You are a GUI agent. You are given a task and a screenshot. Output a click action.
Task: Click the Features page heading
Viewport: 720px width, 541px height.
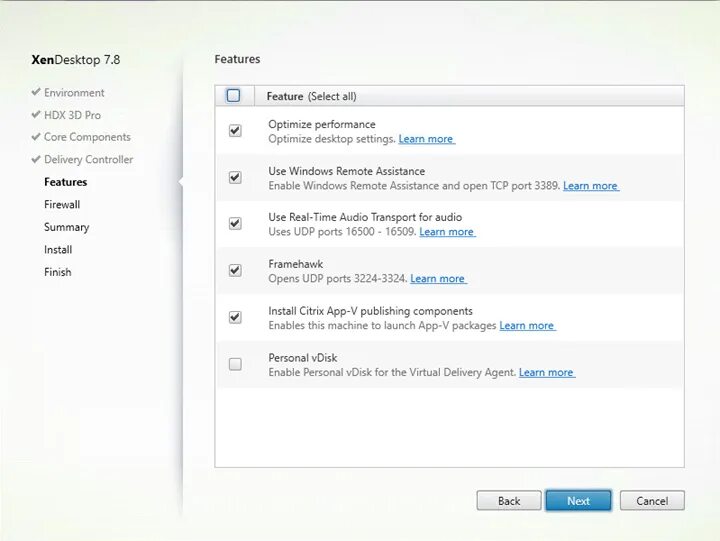(237, 59)
